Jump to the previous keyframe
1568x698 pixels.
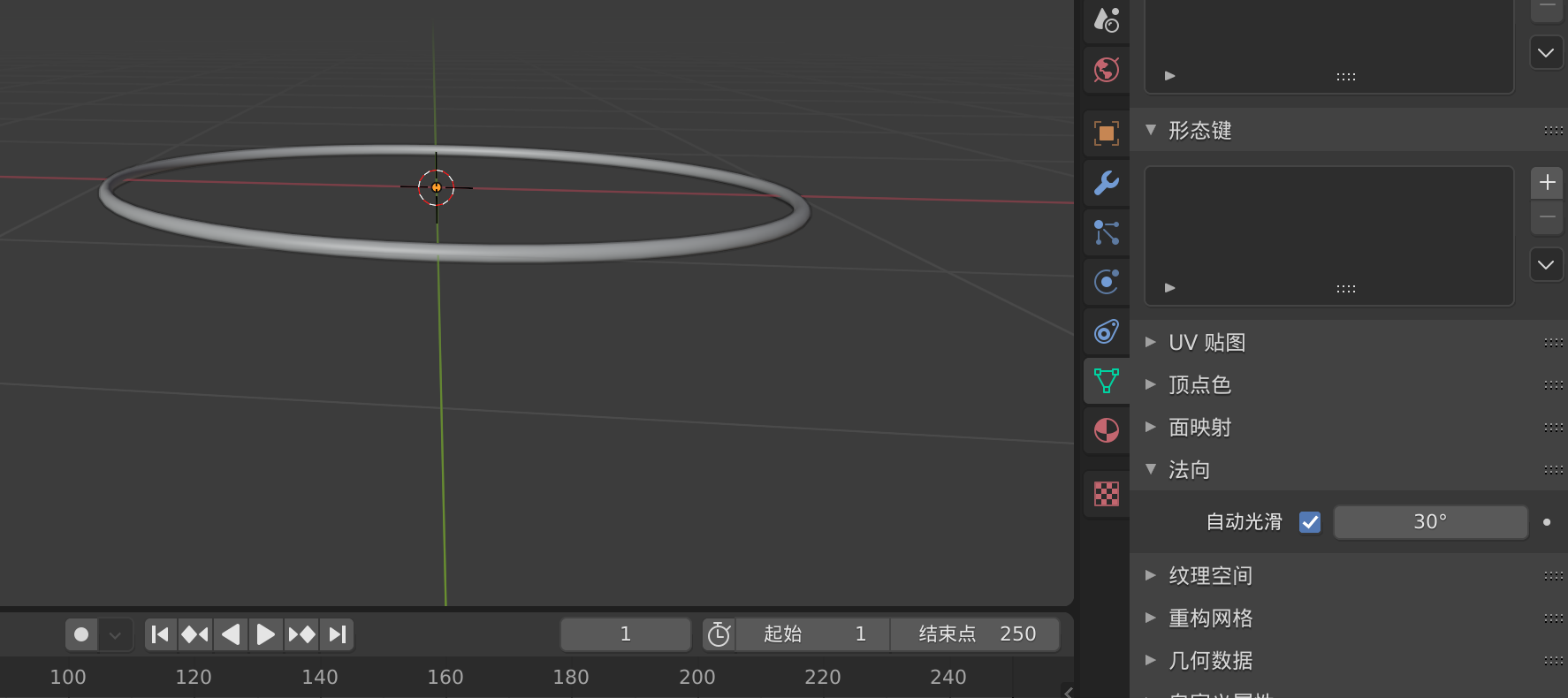pos(195,634)
